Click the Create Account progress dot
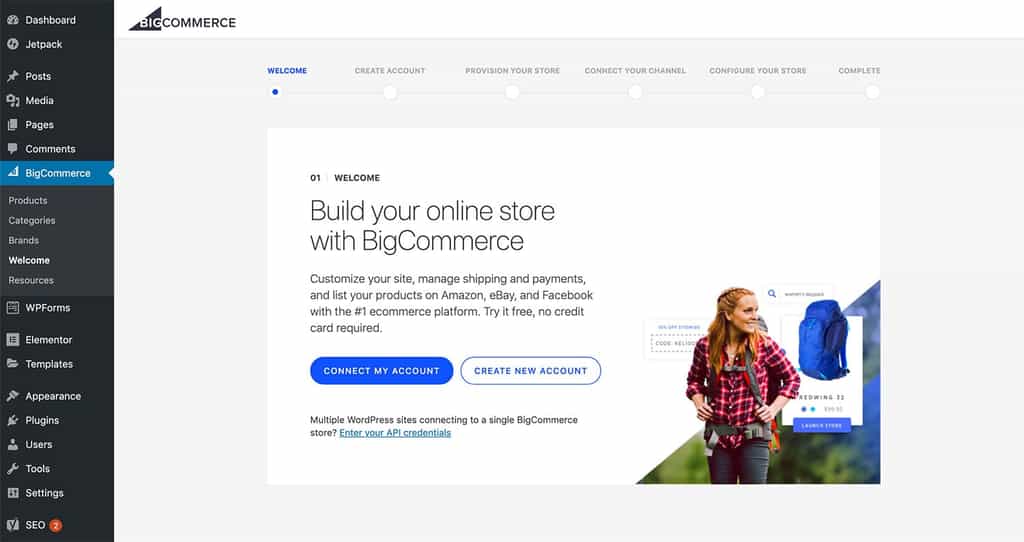Viewport: 1024px width, 542px height. [390, 92]
